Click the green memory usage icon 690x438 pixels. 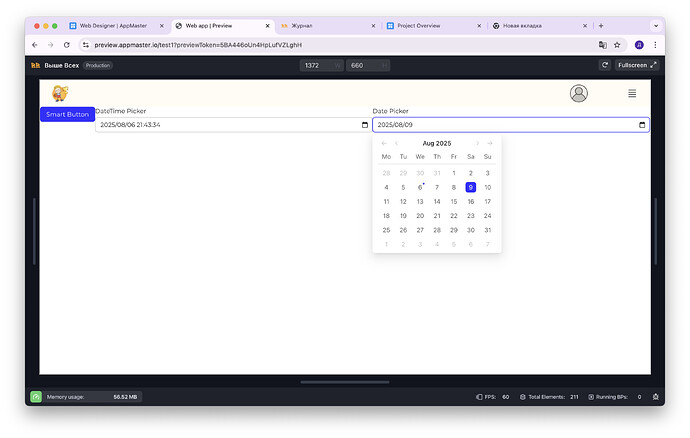[x=36, y=397]
